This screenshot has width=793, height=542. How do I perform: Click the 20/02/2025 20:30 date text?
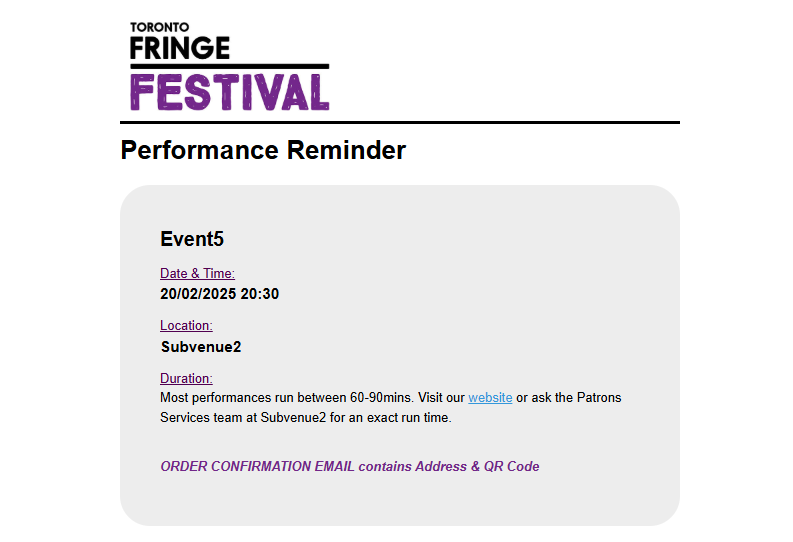tap(219, 294)
